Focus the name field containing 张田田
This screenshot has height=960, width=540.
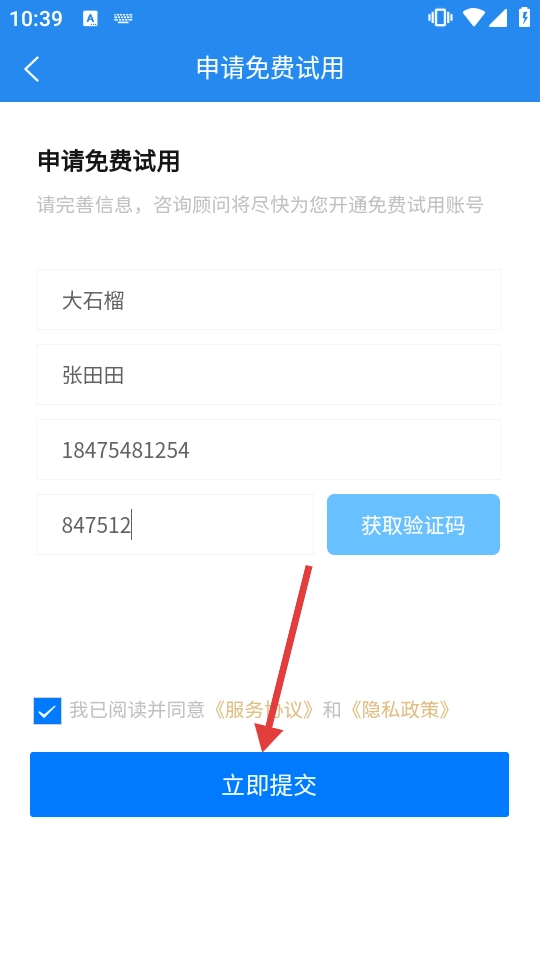tap(268, 374)
